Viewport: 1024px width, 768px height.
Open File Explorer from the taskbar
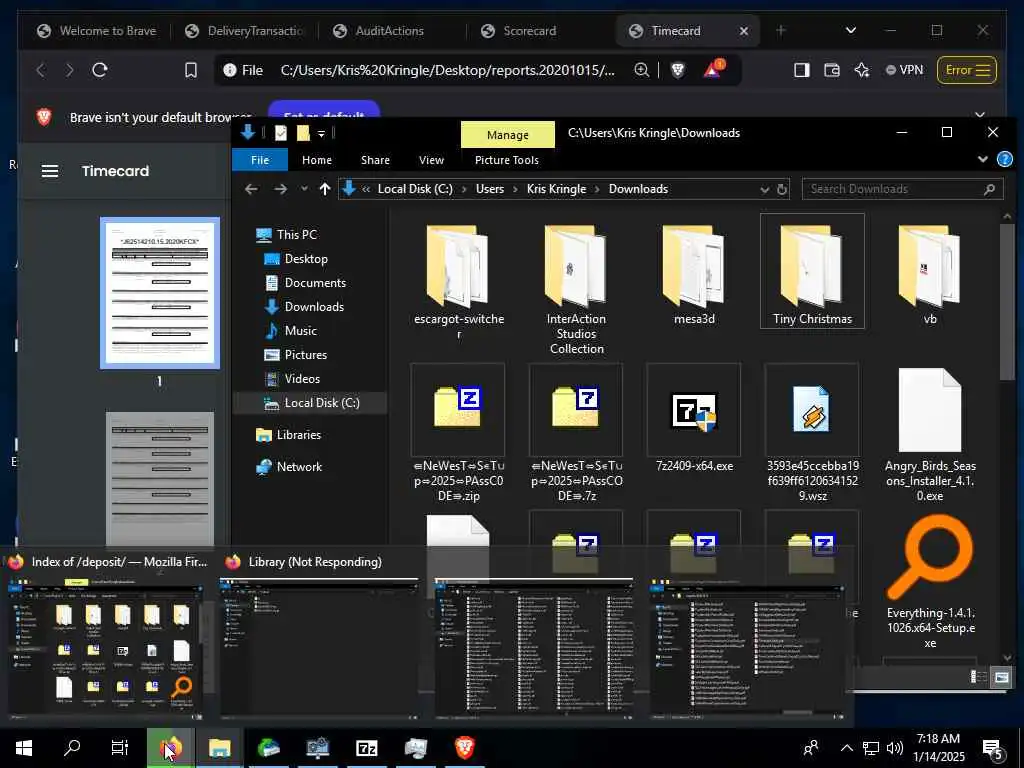[x=219, y=748]
